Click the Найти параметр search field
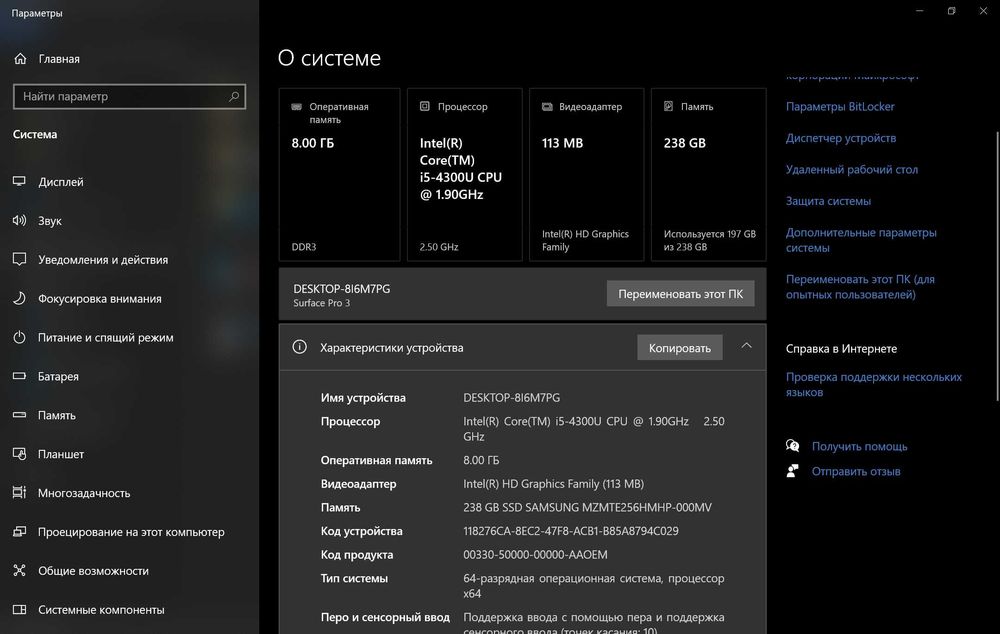Viewport: 1000px width, 634px height. pos(129,96)
